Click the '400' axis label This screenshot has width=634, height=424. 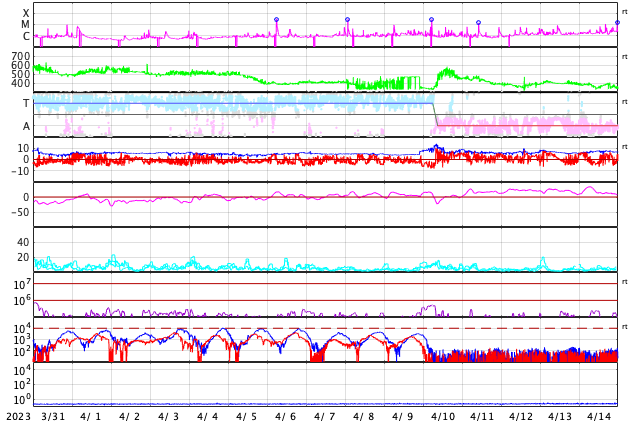point(21,83)
